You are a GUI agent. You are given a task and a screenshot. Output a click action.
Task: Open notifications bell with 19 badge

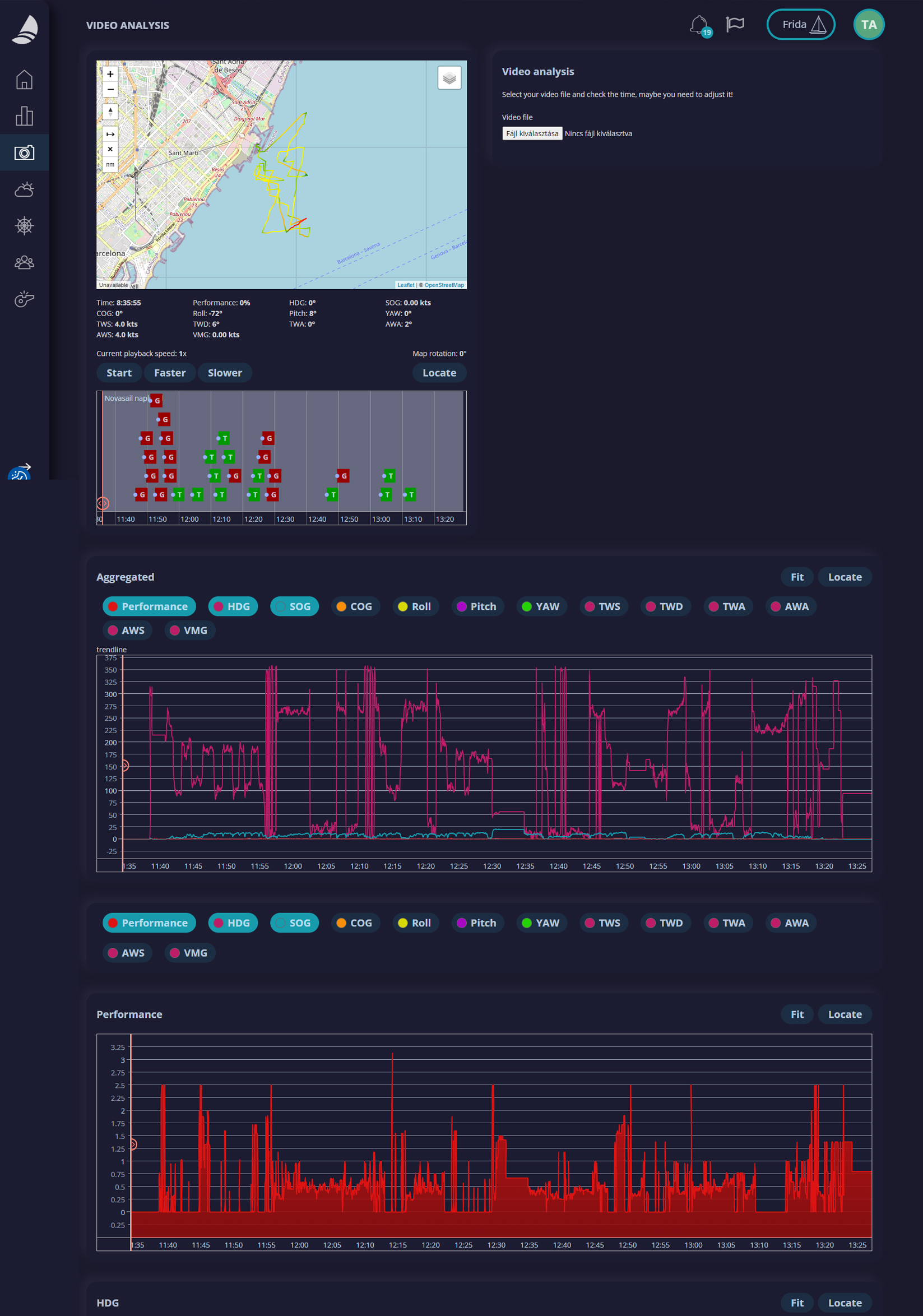click(x=699, y=25)
